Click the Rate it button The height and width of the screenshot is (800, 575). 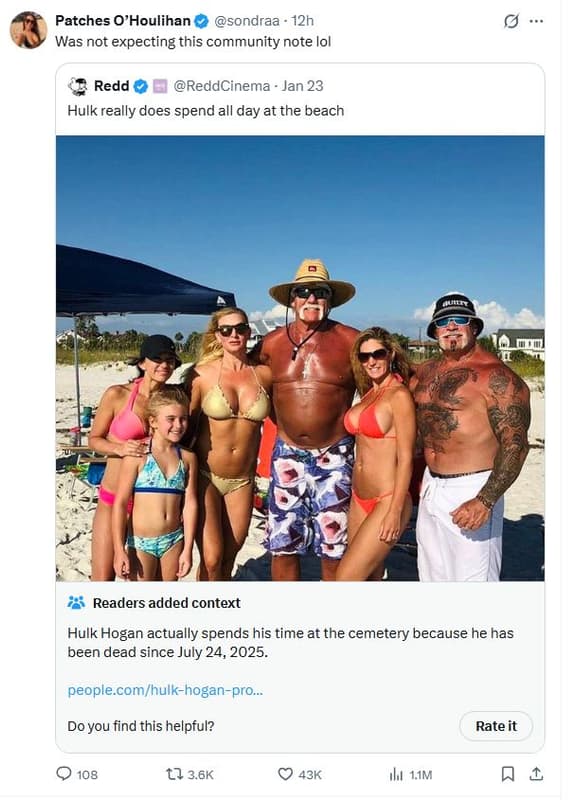point(496,726)
